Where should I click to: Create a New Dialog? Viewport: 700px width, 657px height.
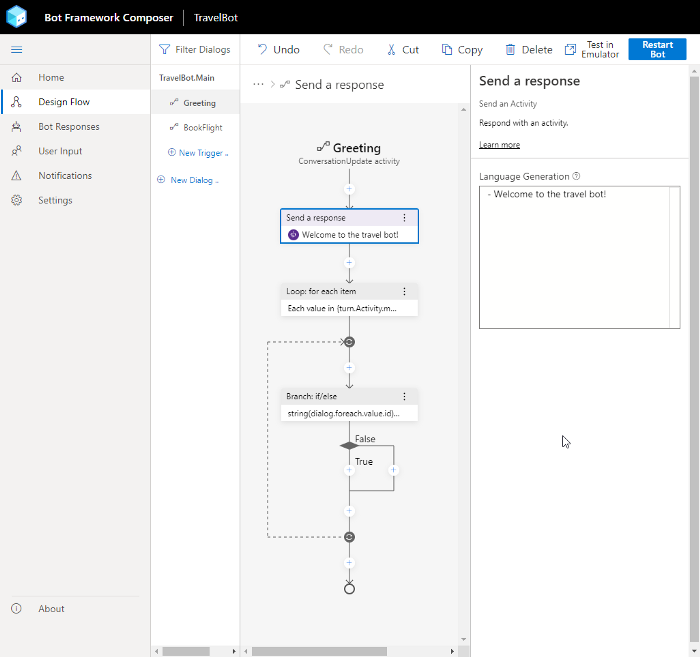coord(188,180)
